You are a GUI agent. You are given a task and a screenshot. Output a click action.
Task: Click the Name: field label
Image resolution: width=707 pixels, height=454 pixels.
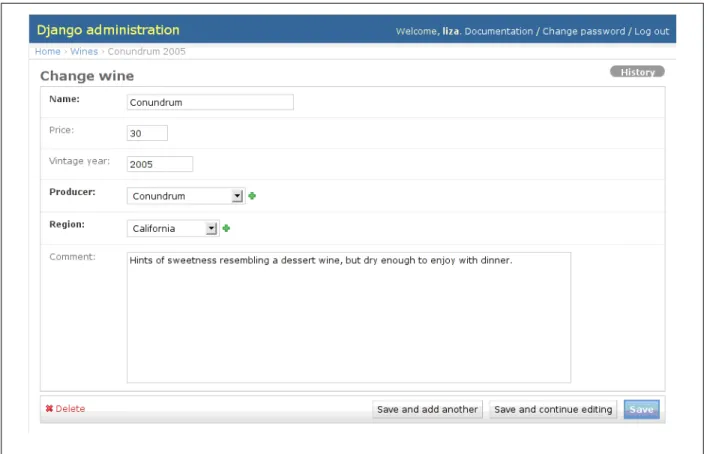coord(64,99)
